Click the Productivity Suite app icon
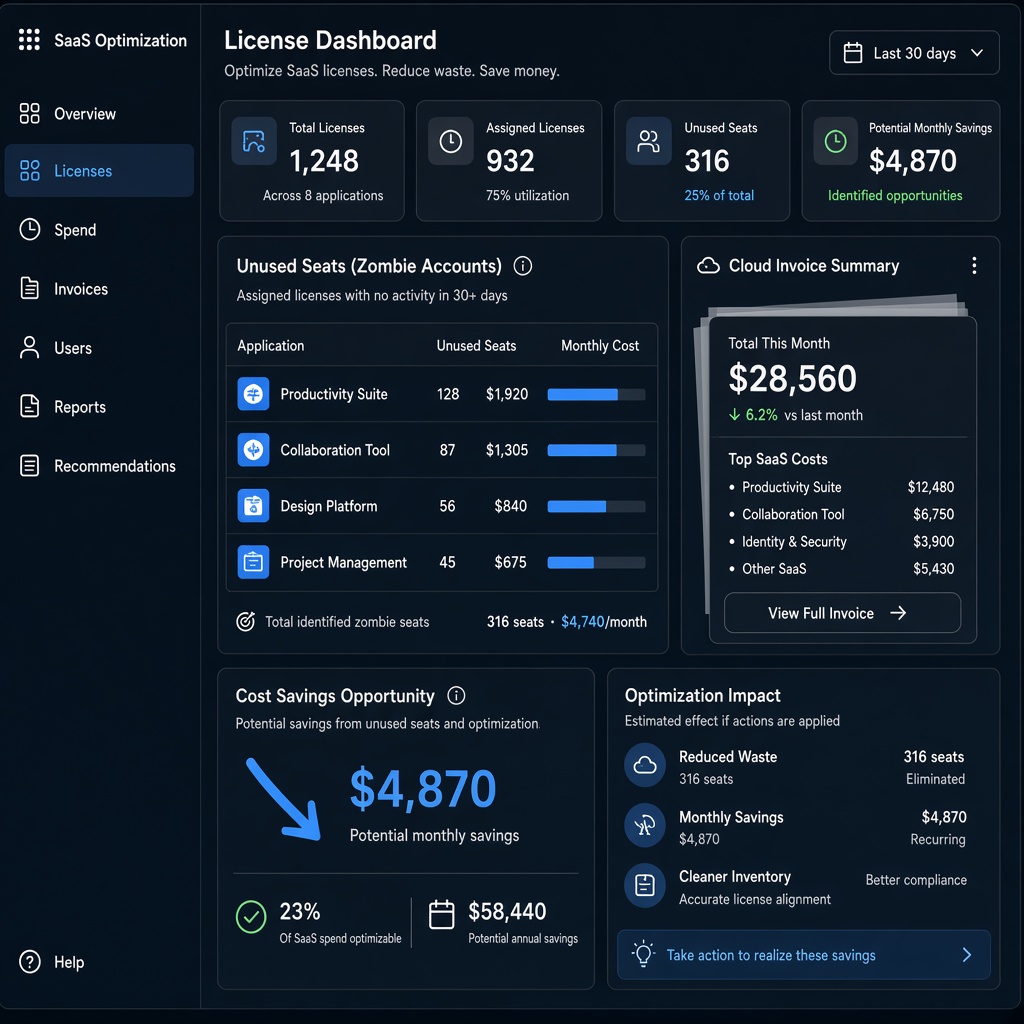 click(253, 394)
